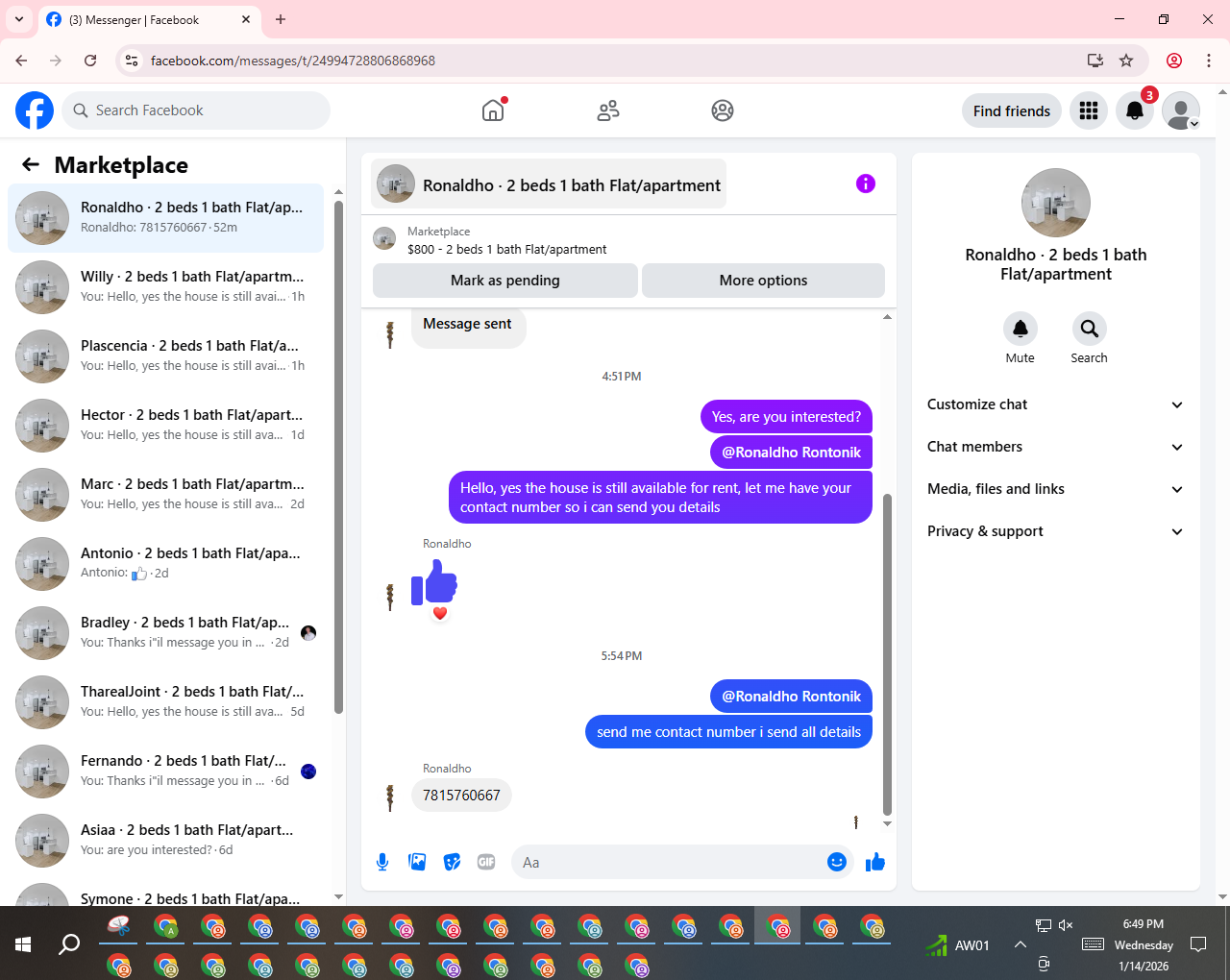Open account profile avatar menu
Screen dimensions: 1230x980
pos(1181,110)
